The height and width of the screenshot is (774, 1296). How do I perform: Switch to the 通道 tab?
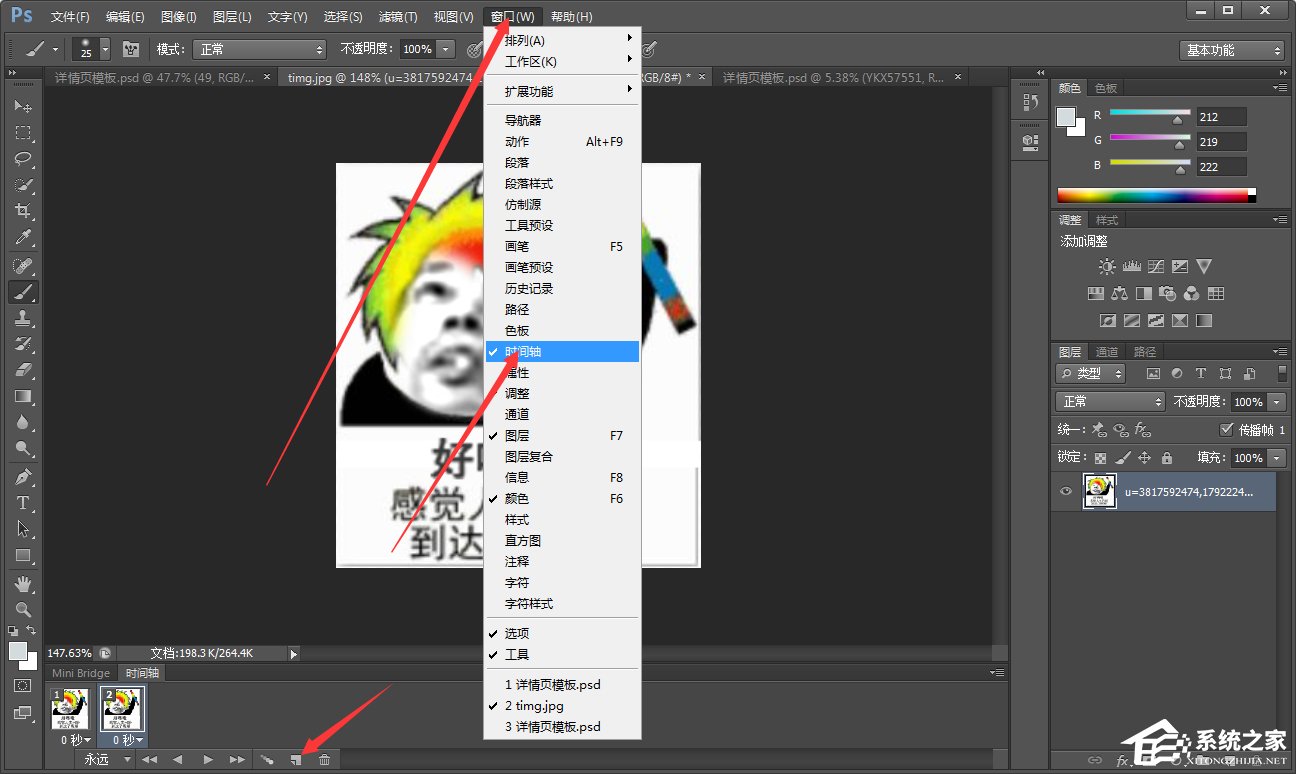[x=1106, y=351]
